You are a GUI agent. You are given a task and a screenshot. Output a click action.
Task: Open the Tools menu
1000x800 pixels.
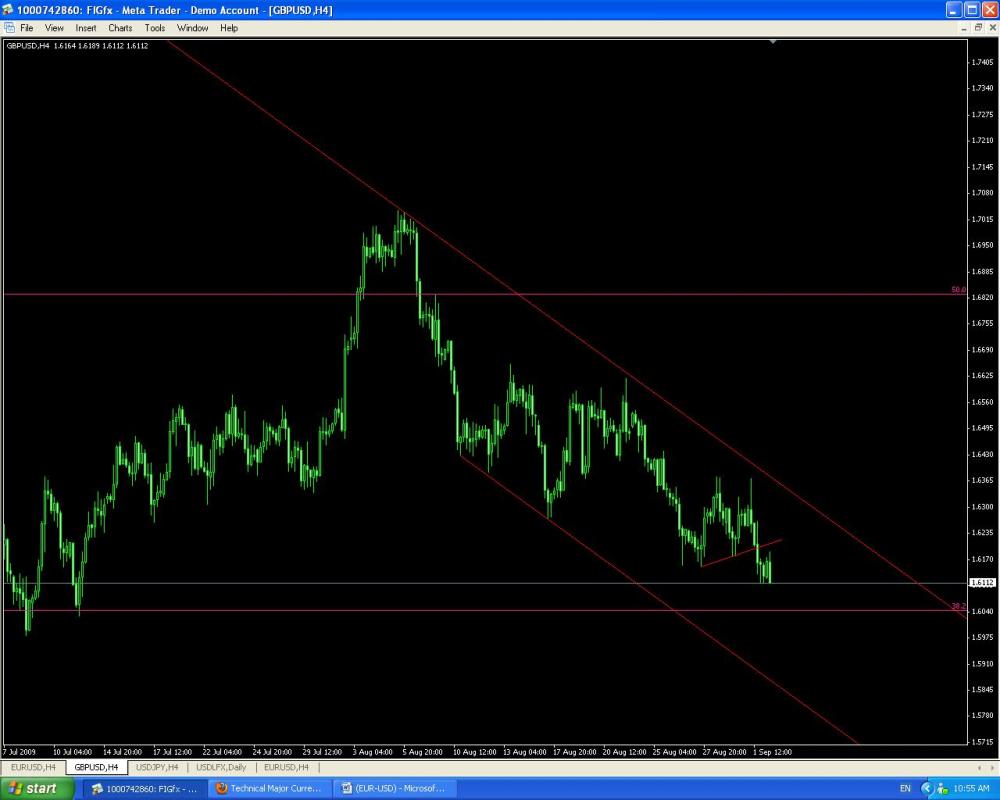point(154,28)
